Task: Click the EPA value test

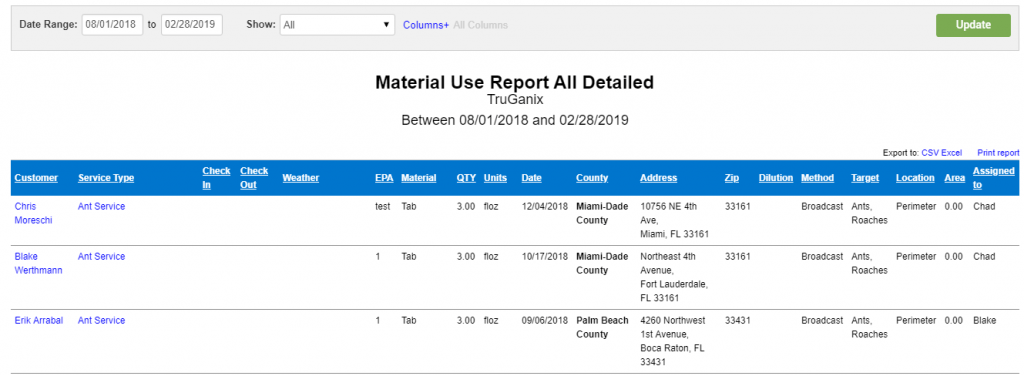Action: click(383, 206)
